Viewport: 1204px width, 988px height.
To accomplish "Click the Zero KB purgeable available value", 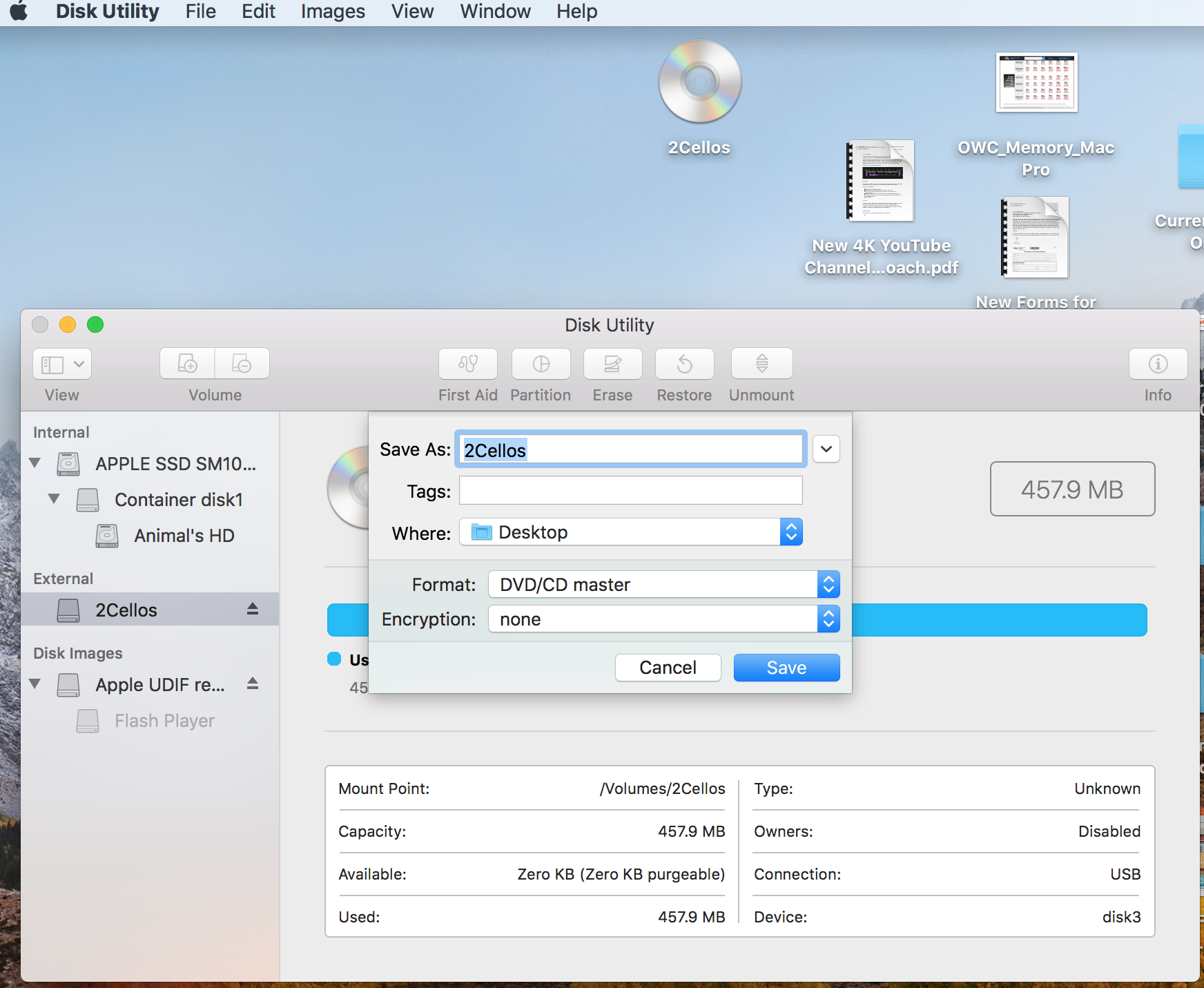I will (x=621, y=874).
